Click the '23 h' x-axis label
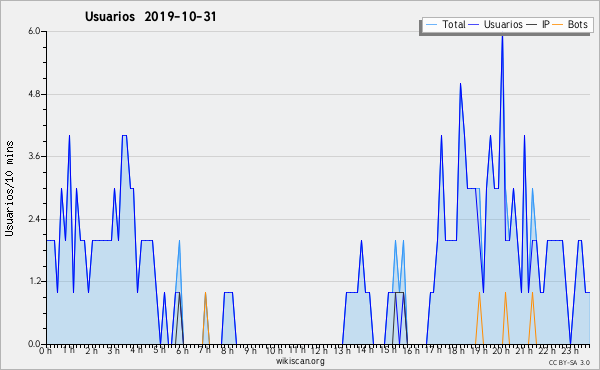Image resolution: width=600 pixels, height=370 pixels. coord(569,350)
